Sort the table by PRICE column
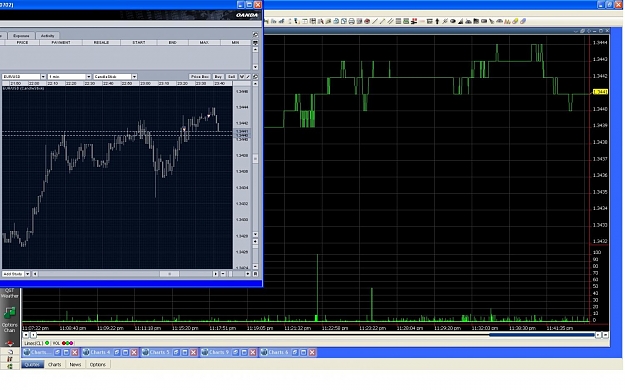The height and width of the screenshot is (390, 625). pos(22,42)
